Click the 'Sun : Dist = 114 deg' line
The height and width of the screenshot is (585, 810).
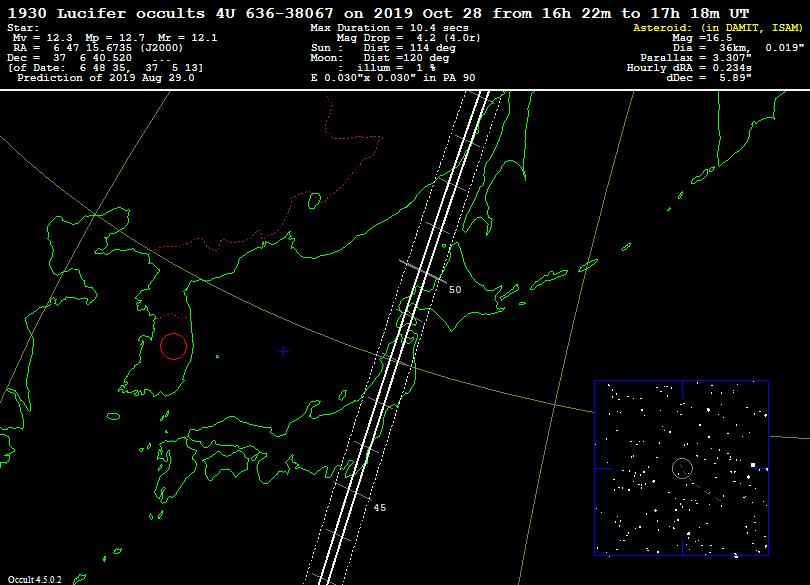pyautogui.click(x=383, y=48)
